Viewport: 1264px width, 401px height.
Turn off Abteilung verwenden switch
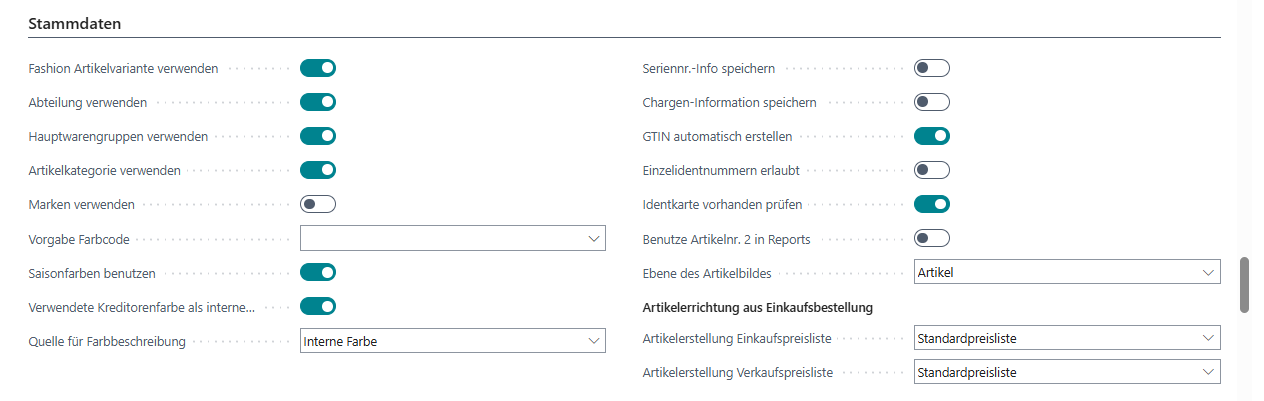tap(317, 102)
